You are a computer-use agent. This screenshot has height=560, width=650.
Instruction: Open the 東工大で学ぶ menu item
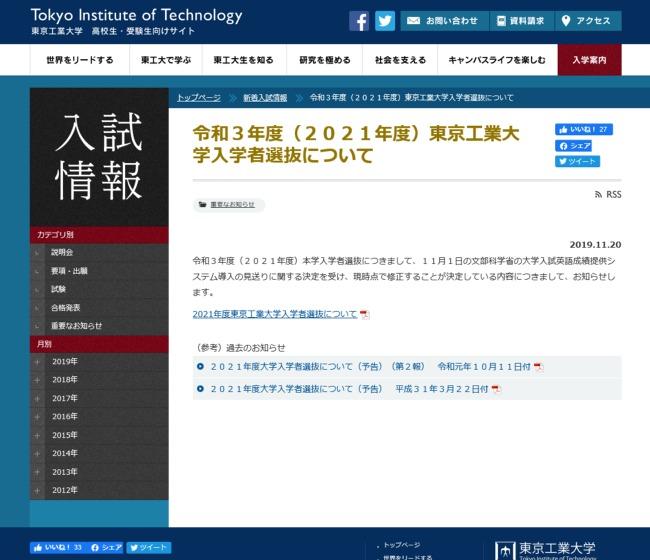pyautogui.click(x=166, y=60)
